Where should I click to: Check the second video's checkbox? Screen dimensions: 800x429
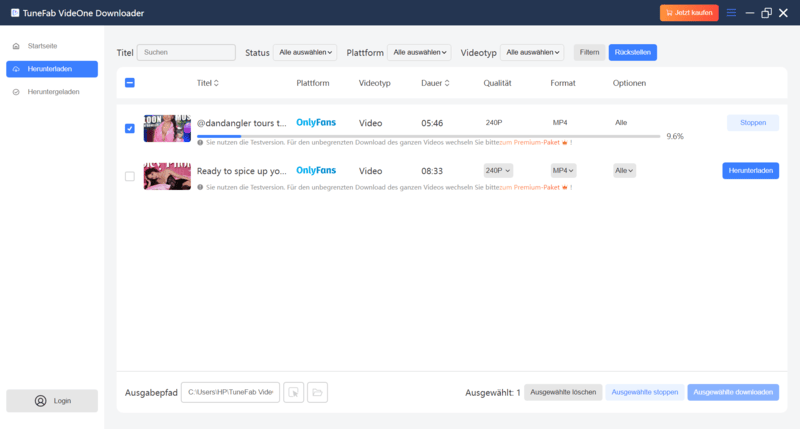coord(130,176)
